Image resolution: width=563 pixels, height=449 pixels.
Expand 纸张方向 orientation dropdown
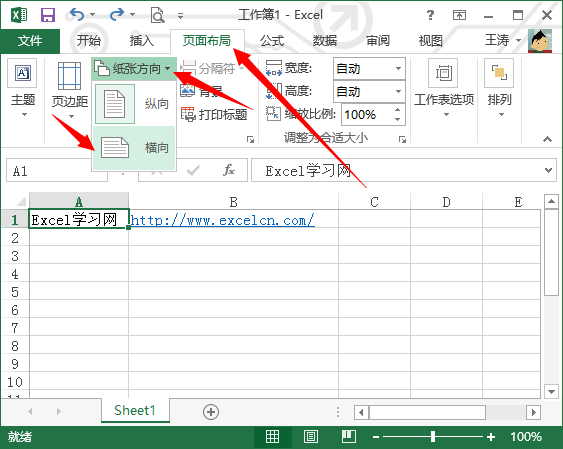[x=134, y=68]
